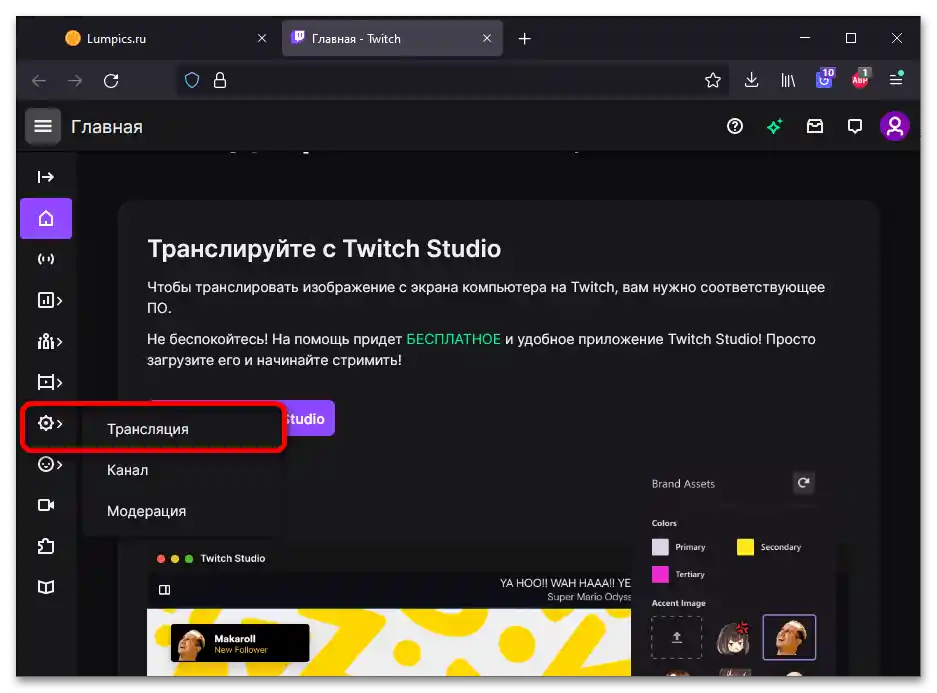Viewport: 937px width, 693px height.
Task: Click the green sparkle icon in header
Action: coord(774,126)
